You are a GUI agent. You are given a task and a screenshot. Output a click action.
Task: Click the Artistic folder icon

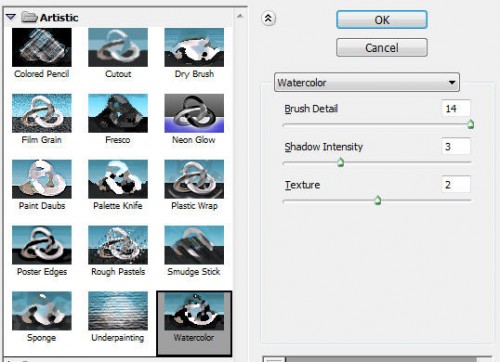coord(29,17)
